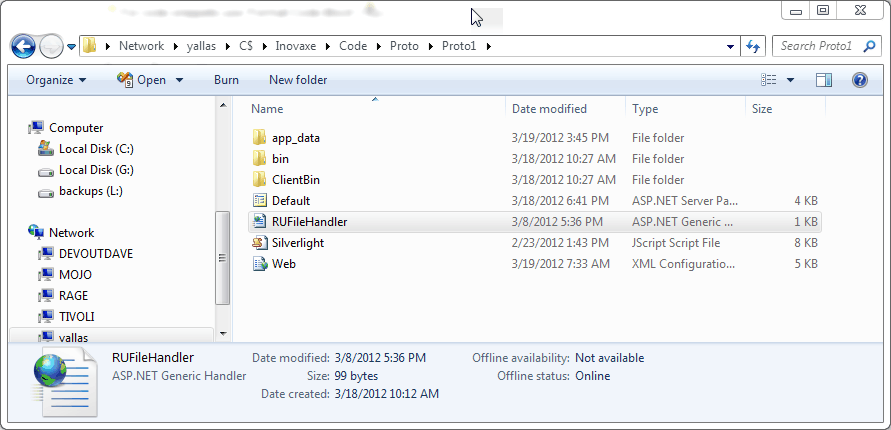Click the refresh button beside address bar
This screenshot has height=430, width=891.
coord(754,46)
